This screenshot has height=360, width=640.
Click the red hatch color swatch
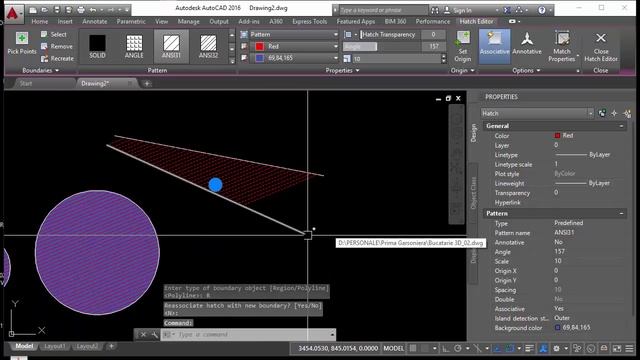(260, 47)
